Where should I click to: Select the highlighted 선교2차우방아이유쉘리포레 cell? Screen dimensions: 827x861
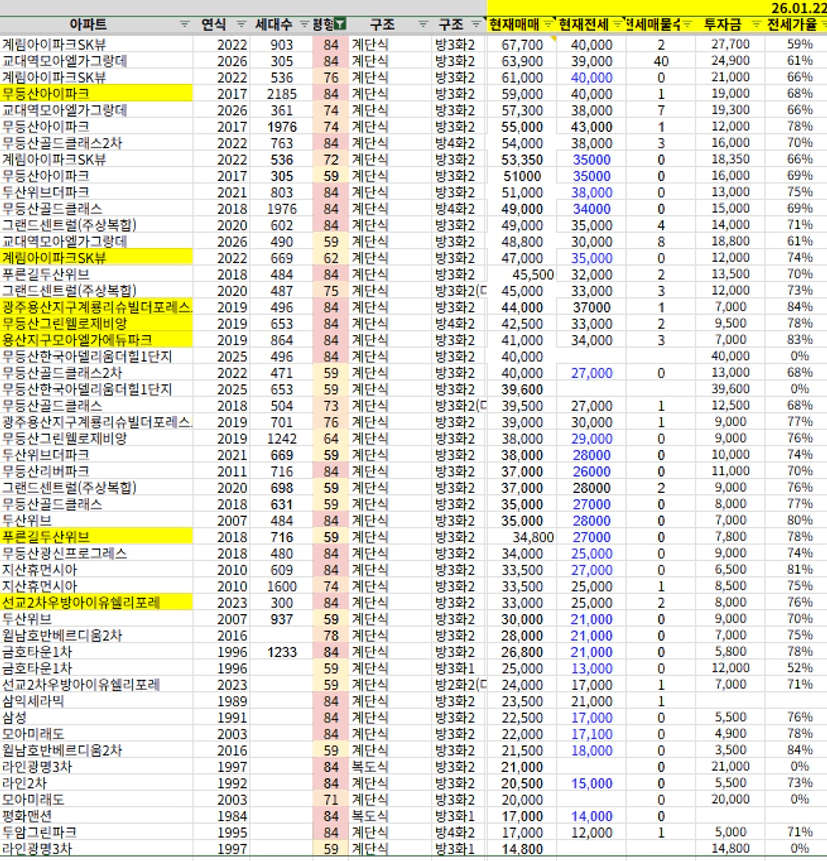click(x=97, y=602)
